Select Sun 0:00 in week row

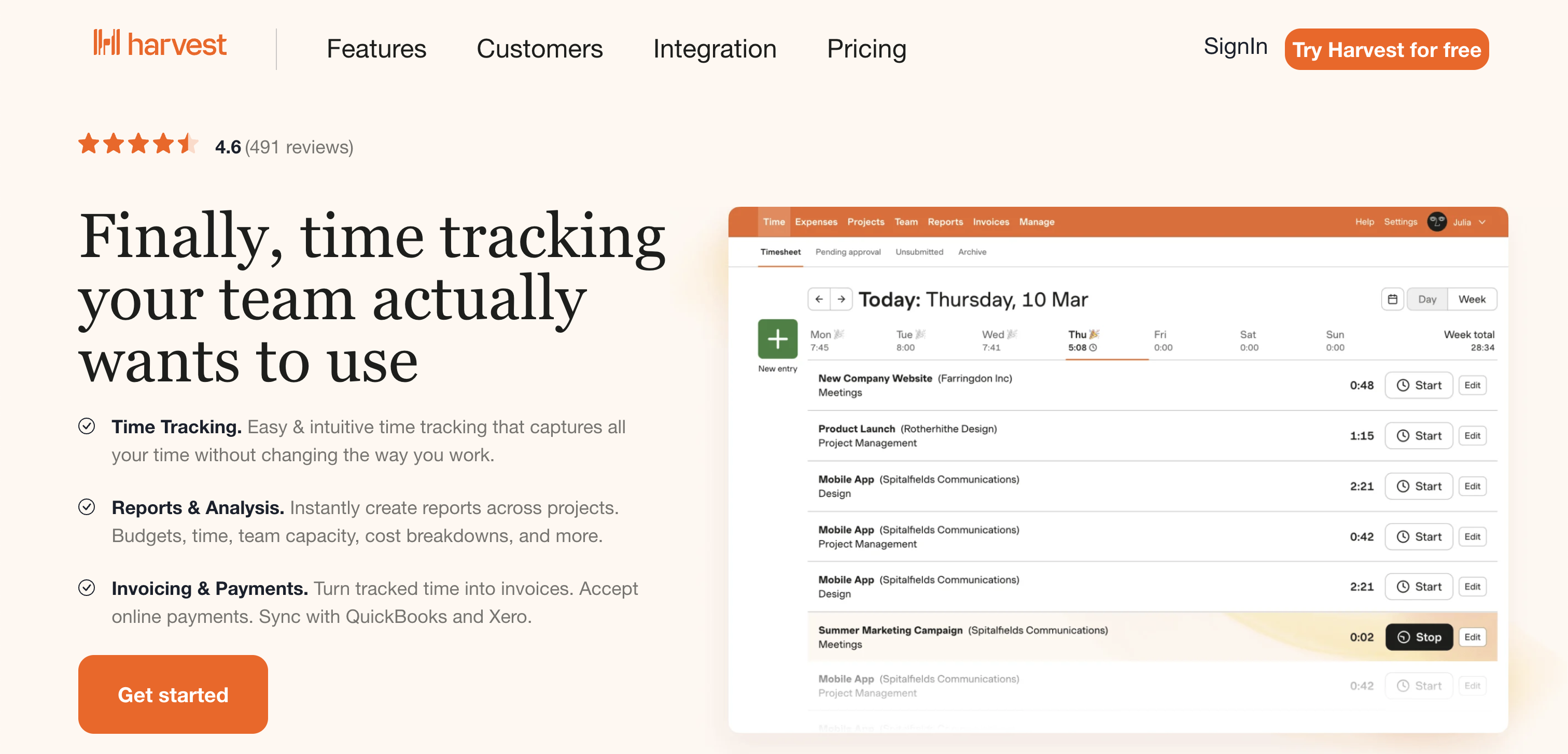(x=1335, y=341)
